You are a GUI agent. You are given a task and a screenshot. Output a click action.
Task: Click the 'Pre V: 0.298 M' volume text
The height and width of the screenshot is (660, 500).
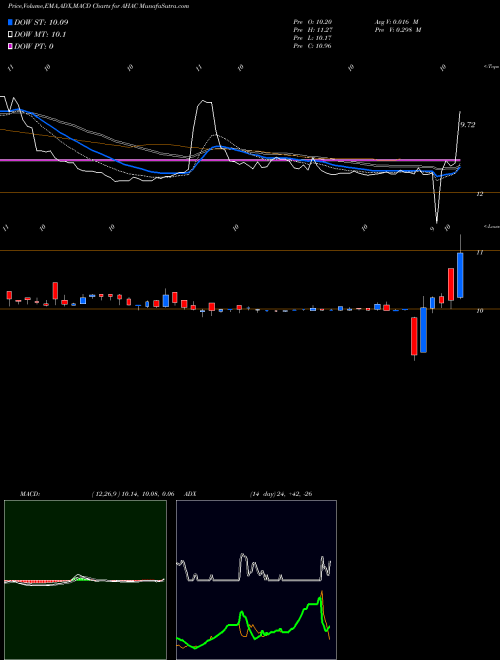pos(397,30)
